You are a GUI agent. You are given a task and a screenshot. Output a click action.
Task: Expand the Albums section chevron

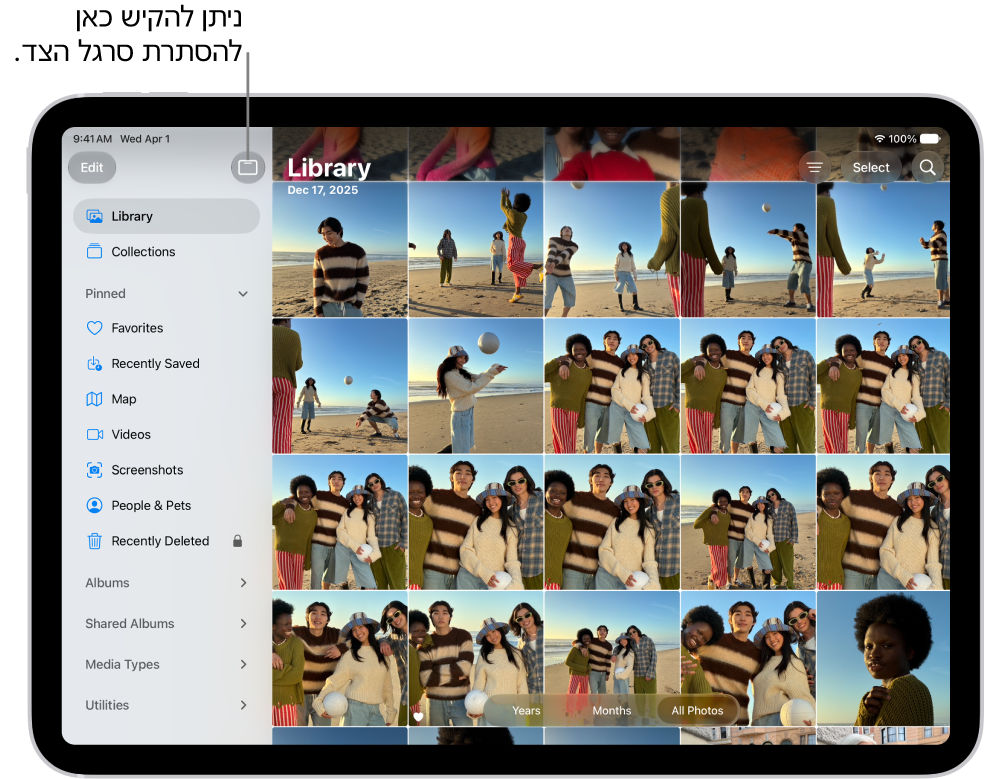pyautogui.click(x=243, y=583)
